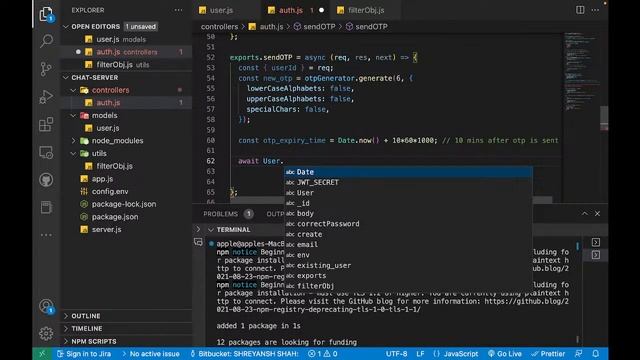The image size is (640, 360).
Task: Open app.js file in explorer
Action: click(127, 179)
